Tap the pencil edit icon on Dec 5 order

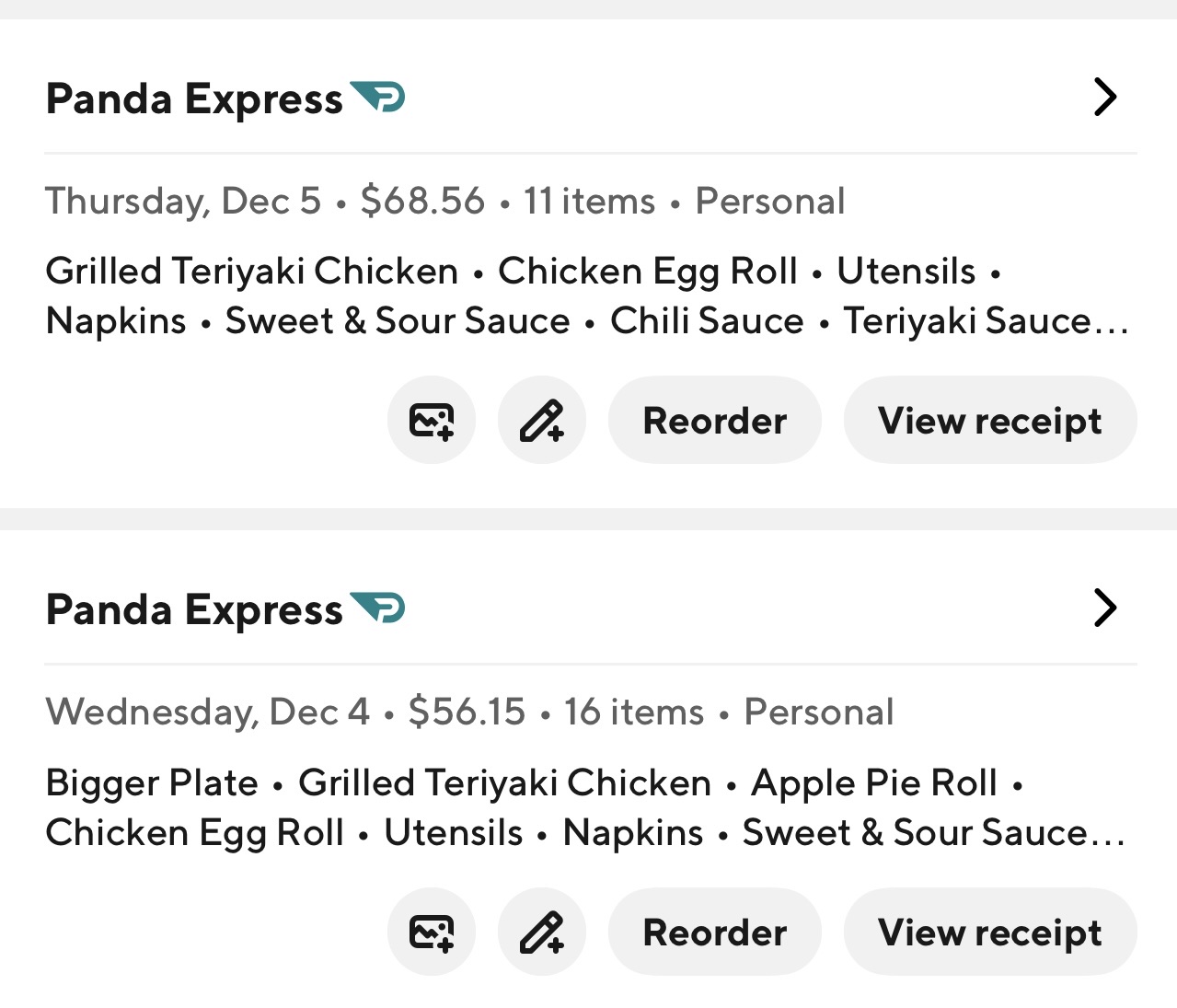tap(542, 421)
